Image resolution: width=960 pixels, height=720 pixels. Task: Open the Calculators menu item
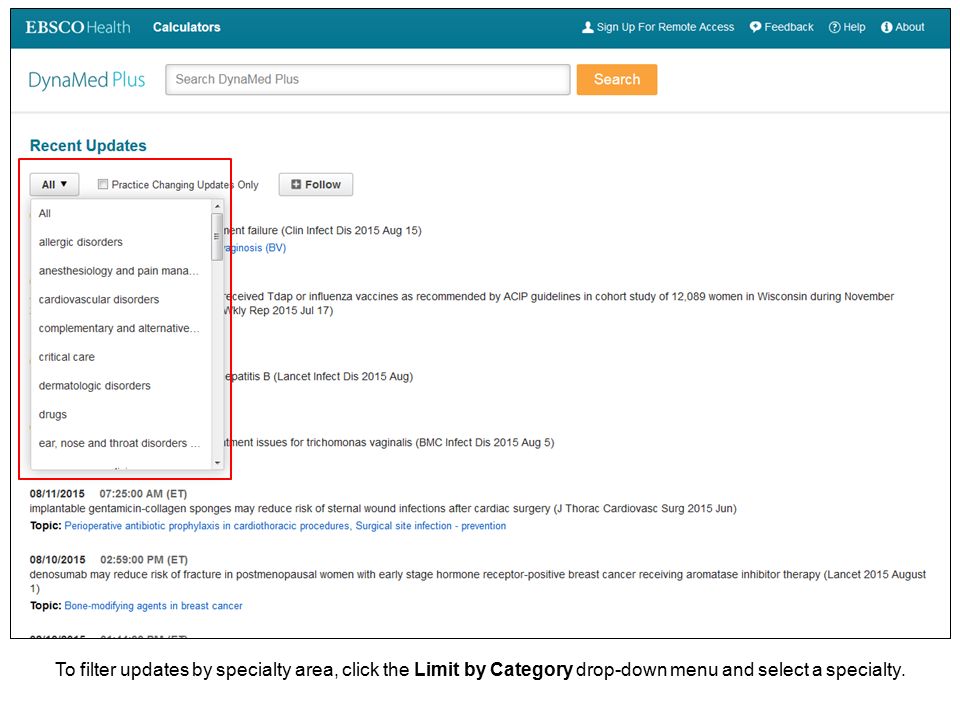(x=187, y=27)
